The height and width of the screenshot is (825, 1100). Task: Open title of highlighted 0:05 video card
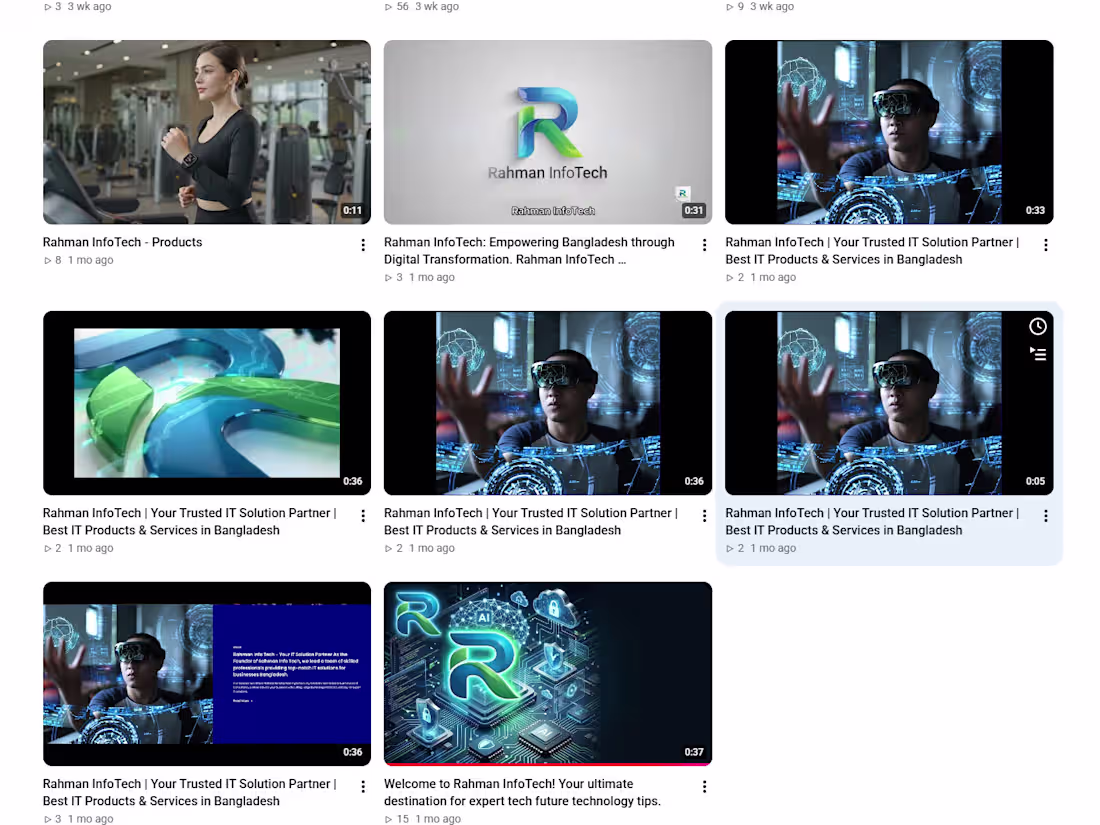[x=872, y=521]
